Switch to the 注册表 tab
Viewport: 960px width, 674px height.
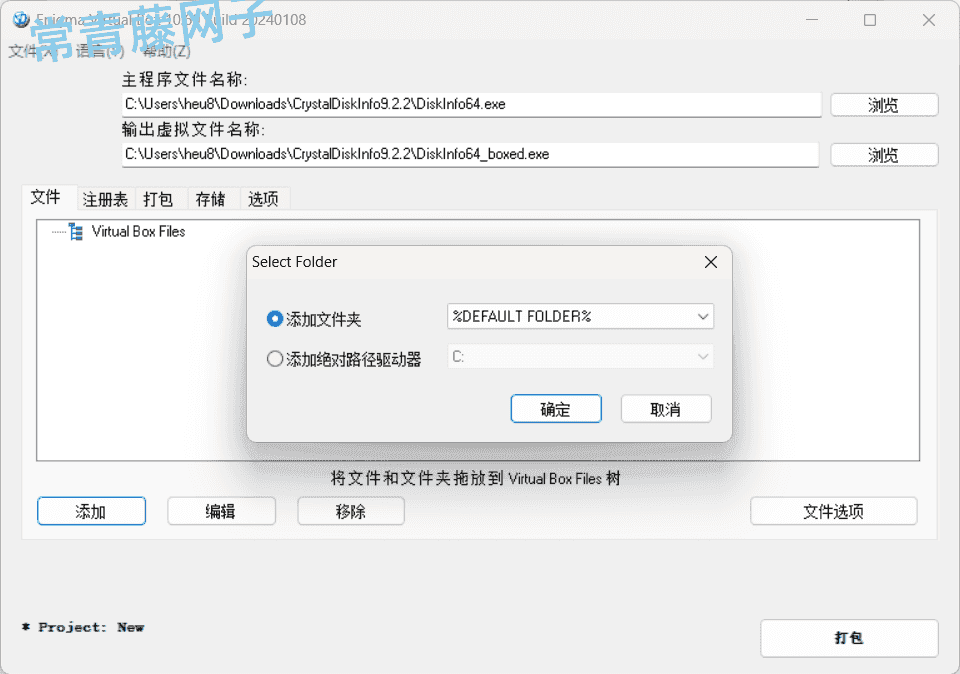tap(105, 199)
